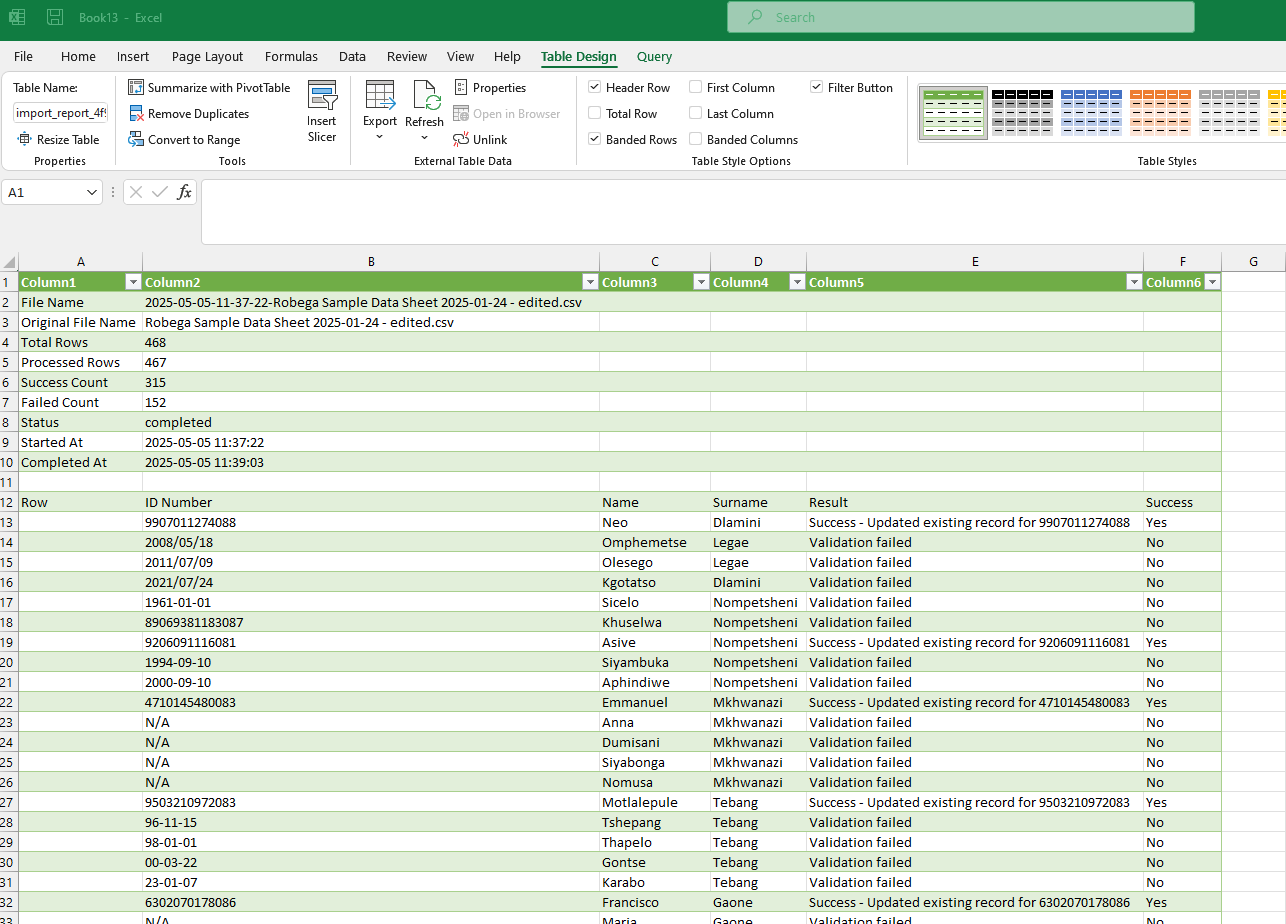Click the Unlink external data icon
The height and width of the screenshot is (924, 1286).
tap(461, 140)
